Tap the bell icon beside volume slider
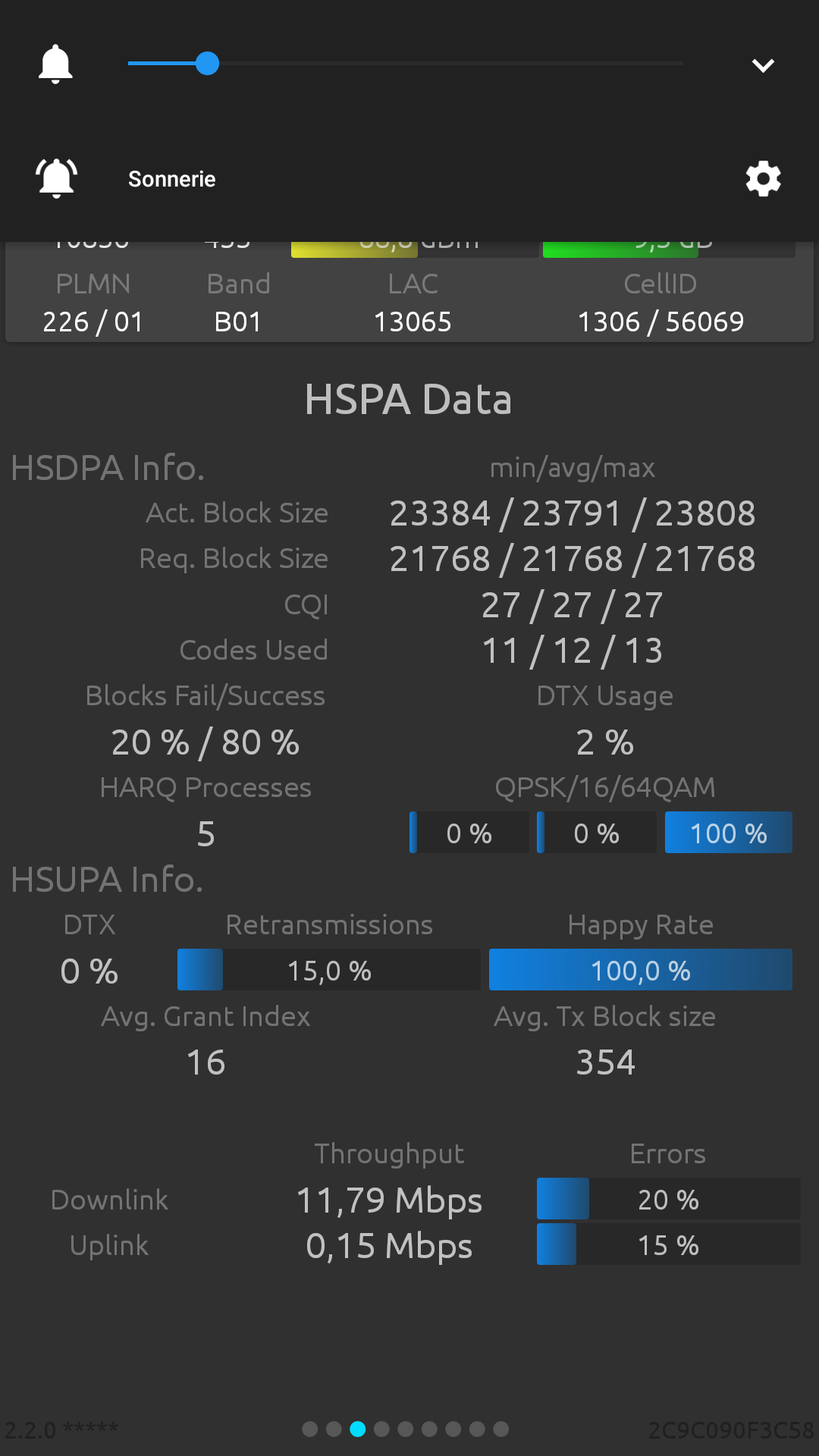 (x=55, y=64)
